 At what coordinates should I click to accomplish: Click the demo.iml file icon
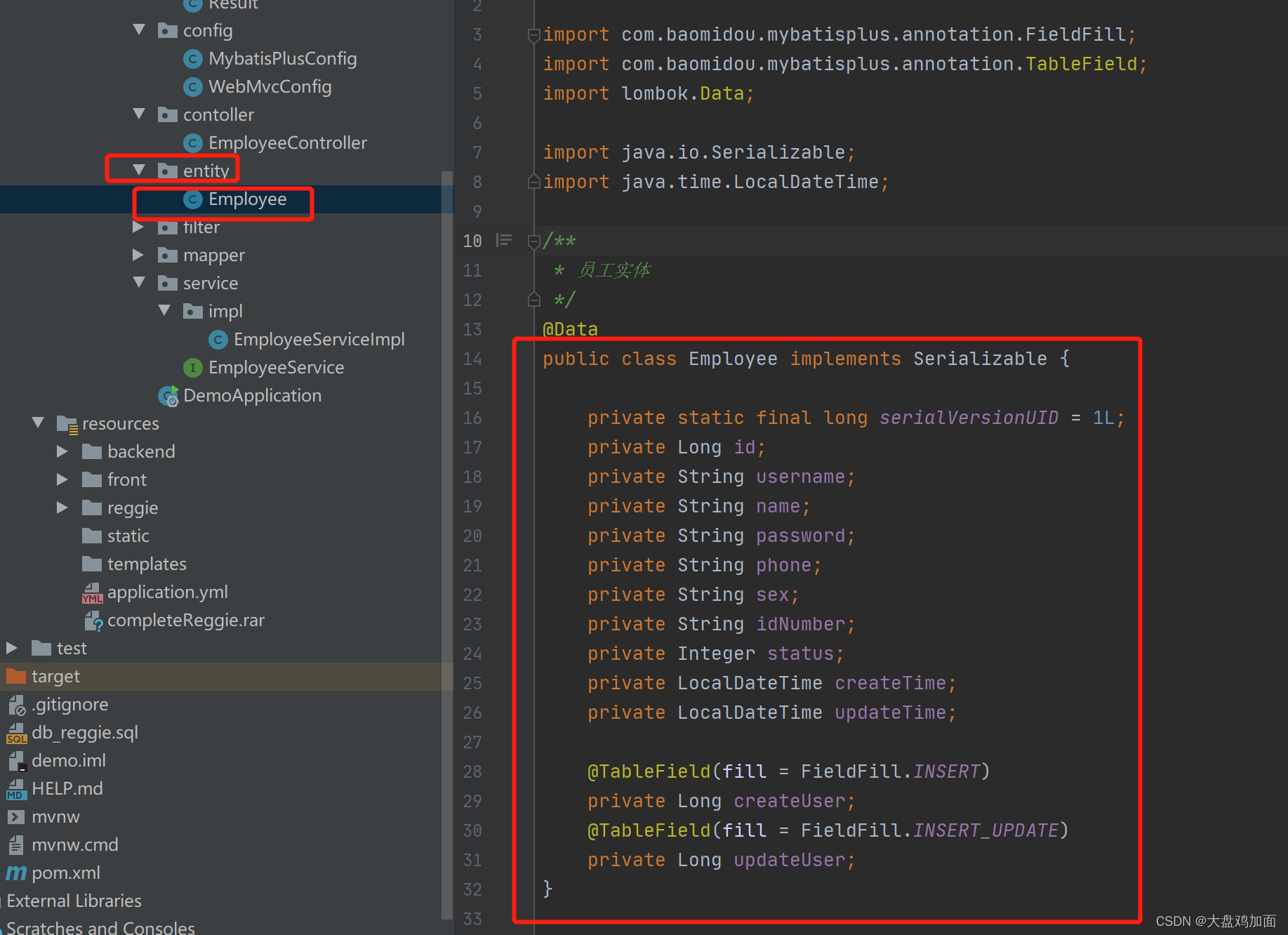pos(17,761)
